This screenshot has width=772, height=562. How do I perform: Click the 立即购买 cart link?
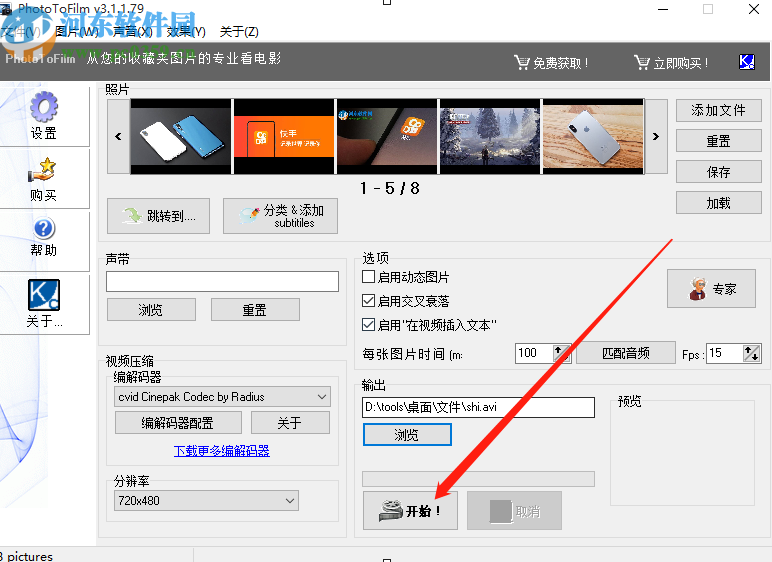click(x=671, y=63)
